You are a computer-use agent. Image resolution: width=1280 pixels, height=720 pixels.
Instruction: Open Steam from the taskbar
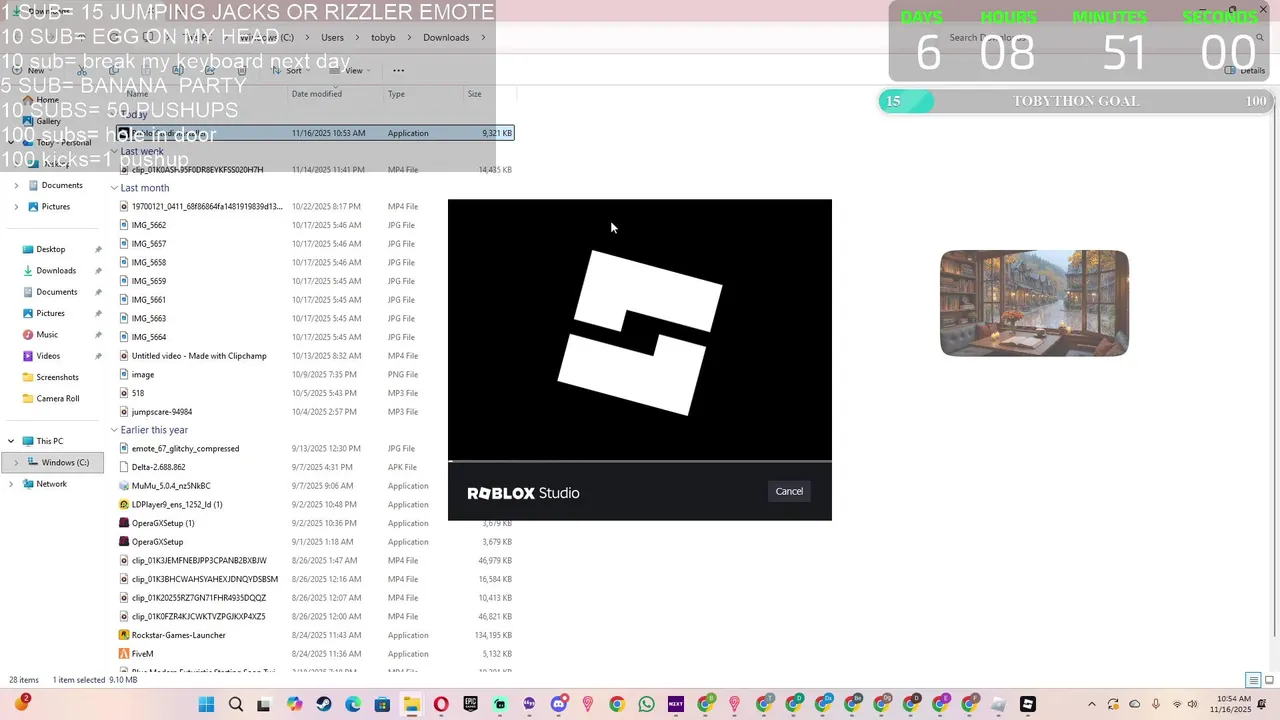(324, 705)
